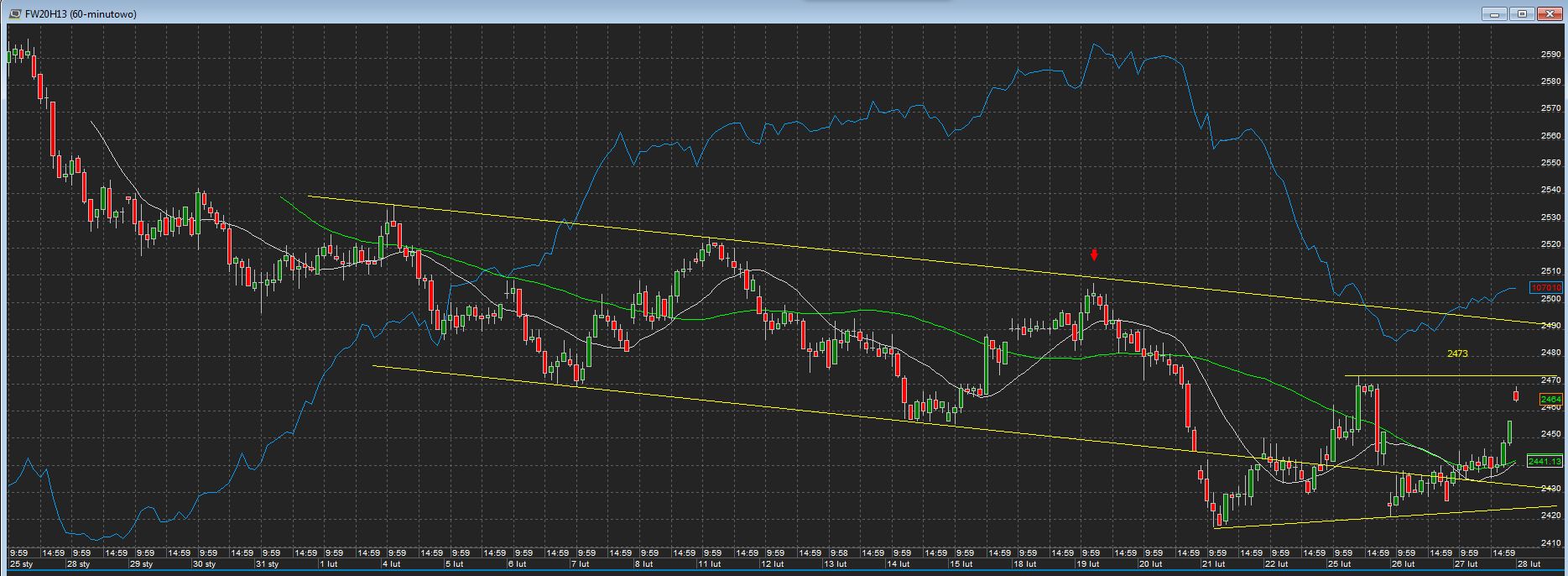The image size is (1568, 576).
Task: Click the orange 2464 price label
Action: (x=1551, y=401)
